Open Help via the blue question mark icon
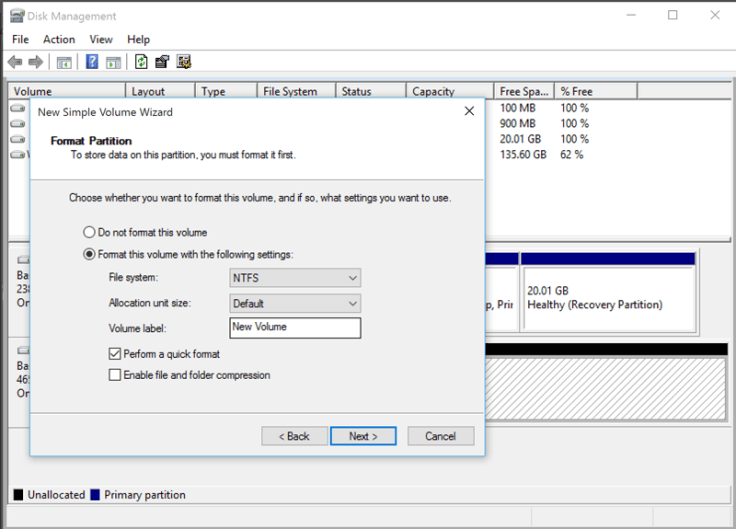 92,62
